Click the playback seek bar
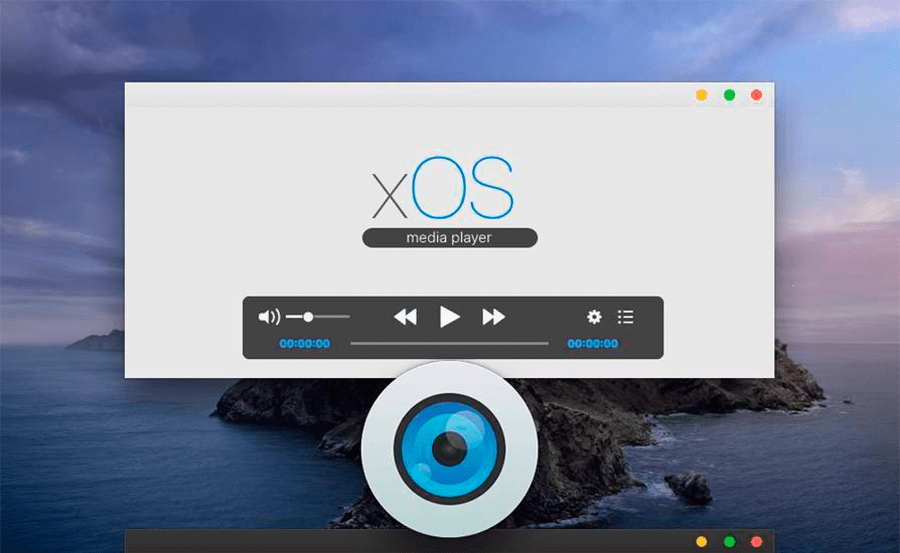 click(x=449, y=344)
